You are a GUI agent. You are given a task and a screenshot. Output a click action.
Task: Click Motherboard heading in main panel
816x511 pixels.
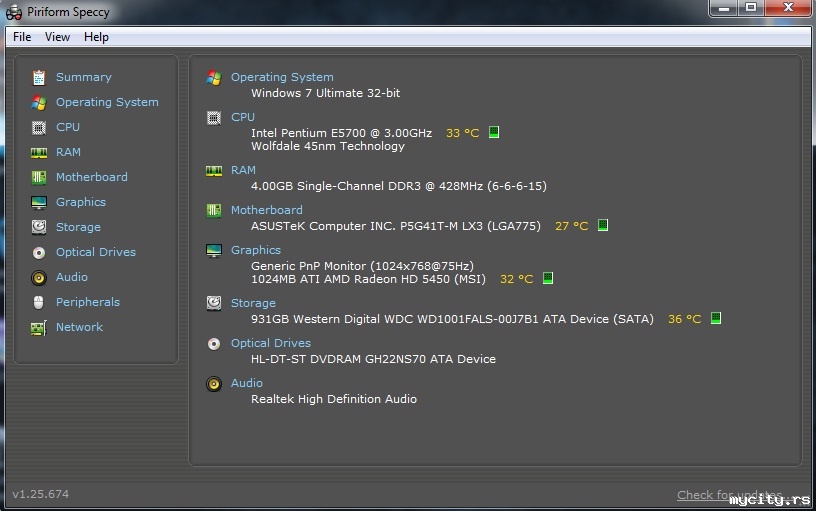(x=266, y=210)
